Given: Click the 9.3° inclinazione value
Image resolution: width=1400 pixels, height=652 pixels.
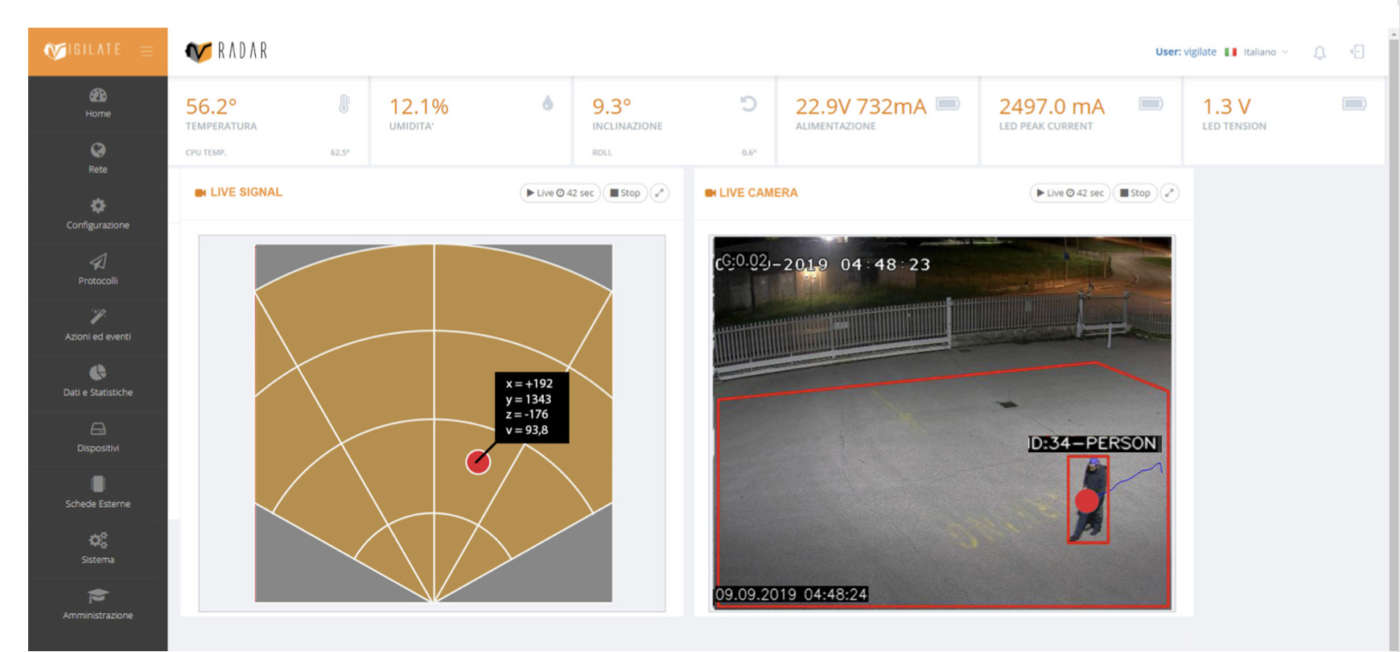Looking at the screenshot, I should [613, 106].
